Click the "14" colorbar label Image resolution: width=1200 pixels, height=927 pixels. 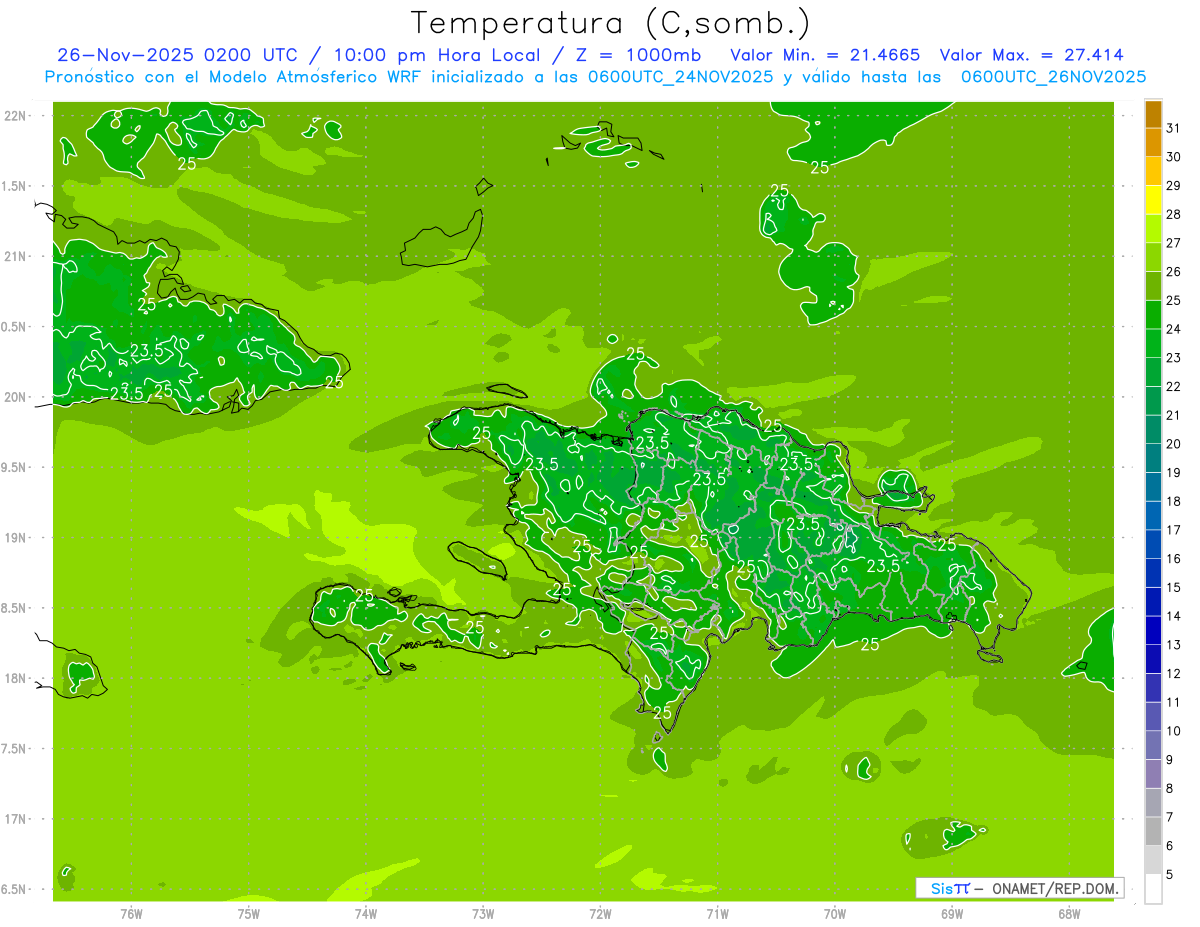tap(1174, 616)
